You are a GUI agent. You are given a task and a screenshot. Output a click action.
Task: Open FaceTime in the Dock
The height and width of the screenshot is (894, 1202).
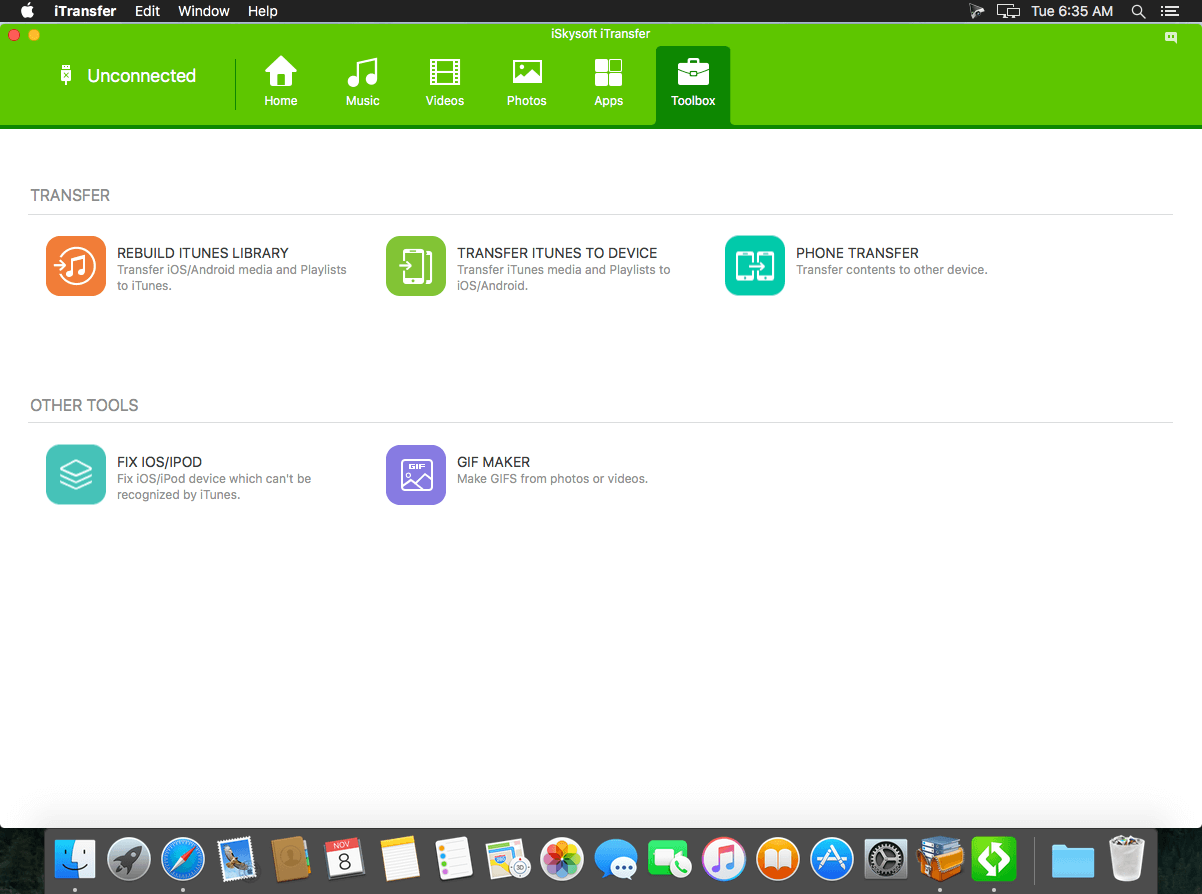[670, 859]
